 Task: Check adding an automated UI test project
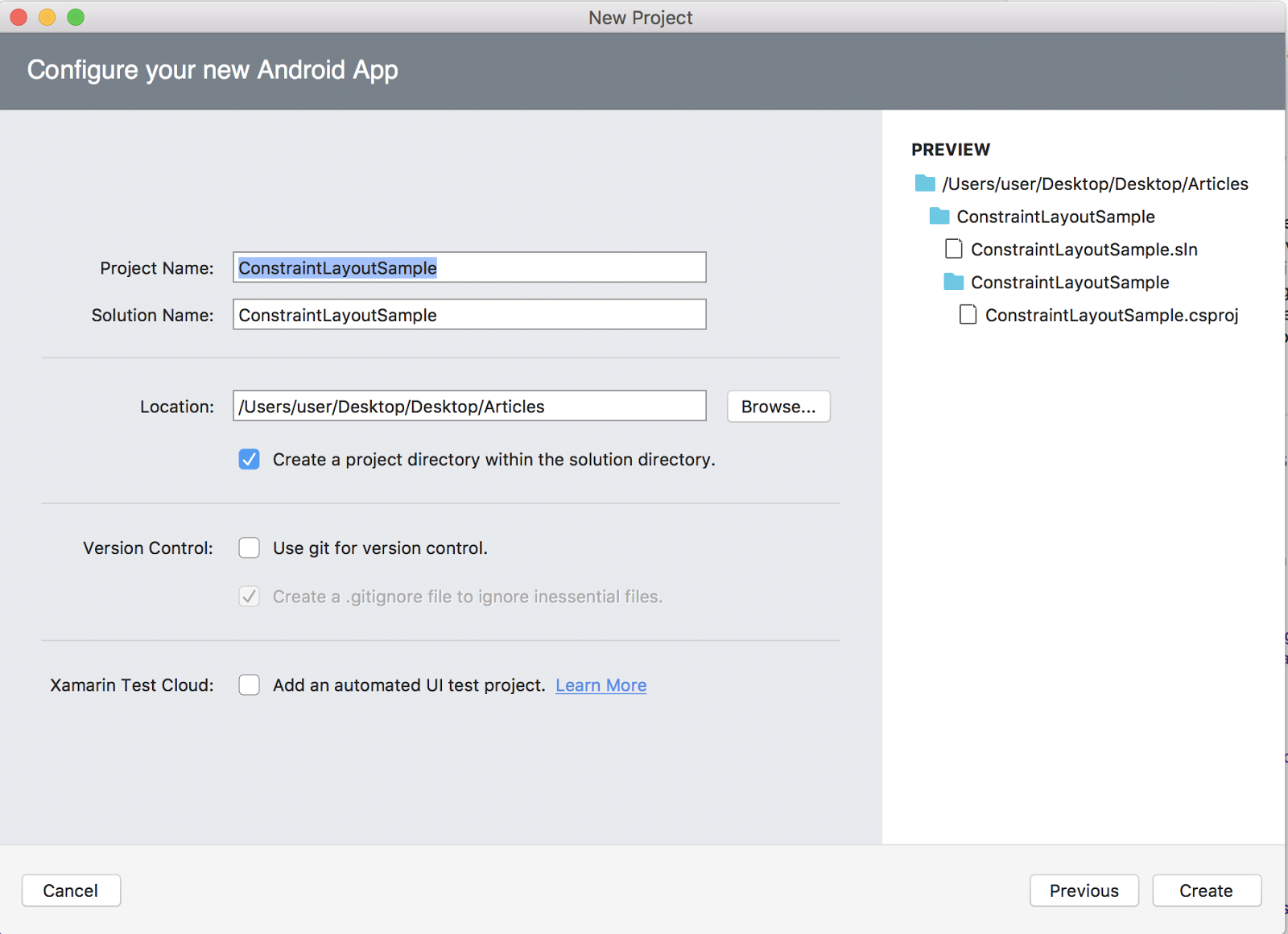pos(250,684)
